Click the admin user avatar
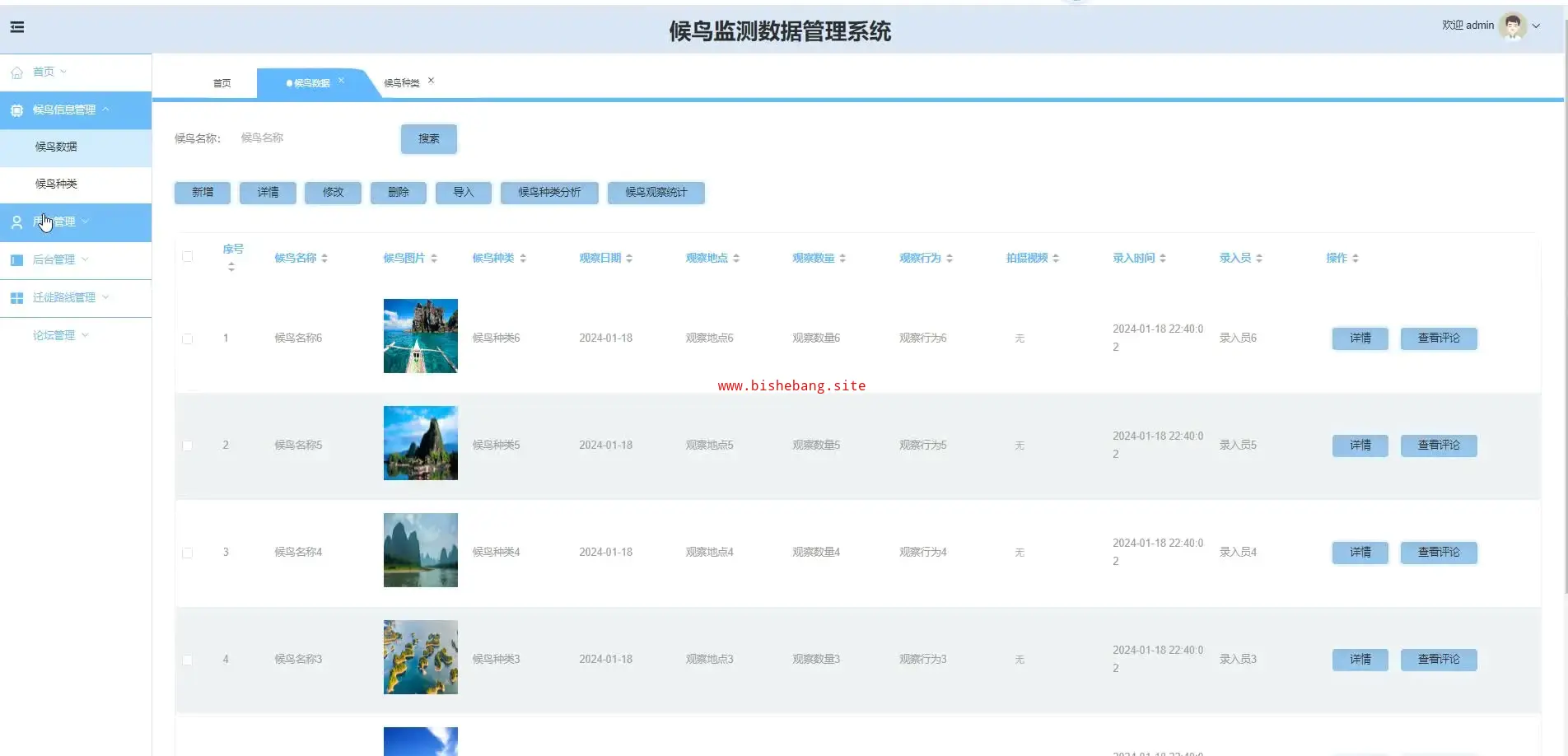 pyautogui.click(x=1512, y=26)
